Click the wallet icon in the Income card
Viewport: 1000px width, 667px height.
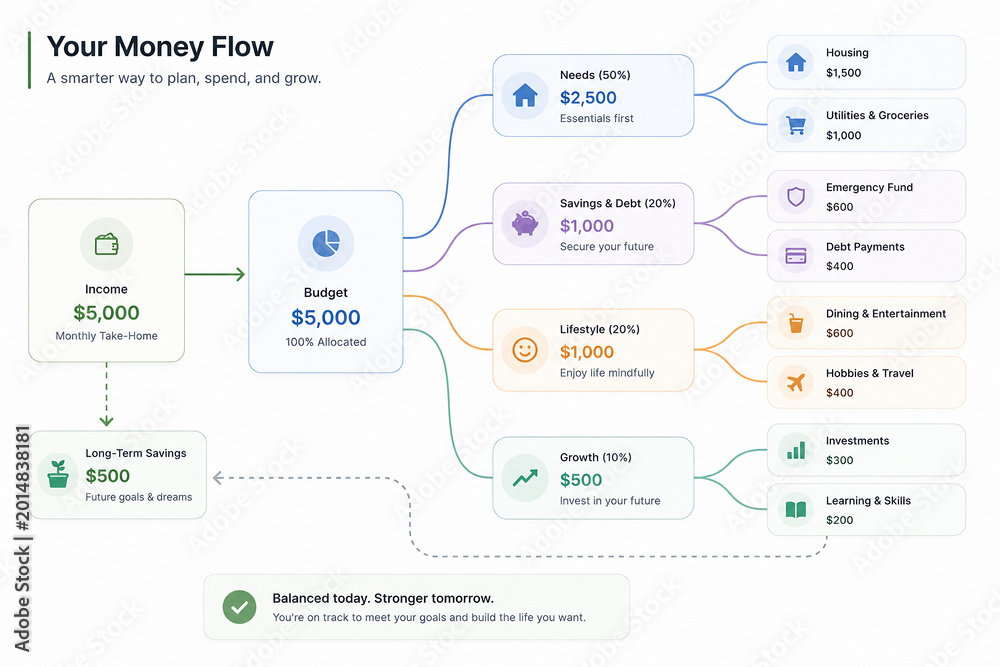[107, 244]
